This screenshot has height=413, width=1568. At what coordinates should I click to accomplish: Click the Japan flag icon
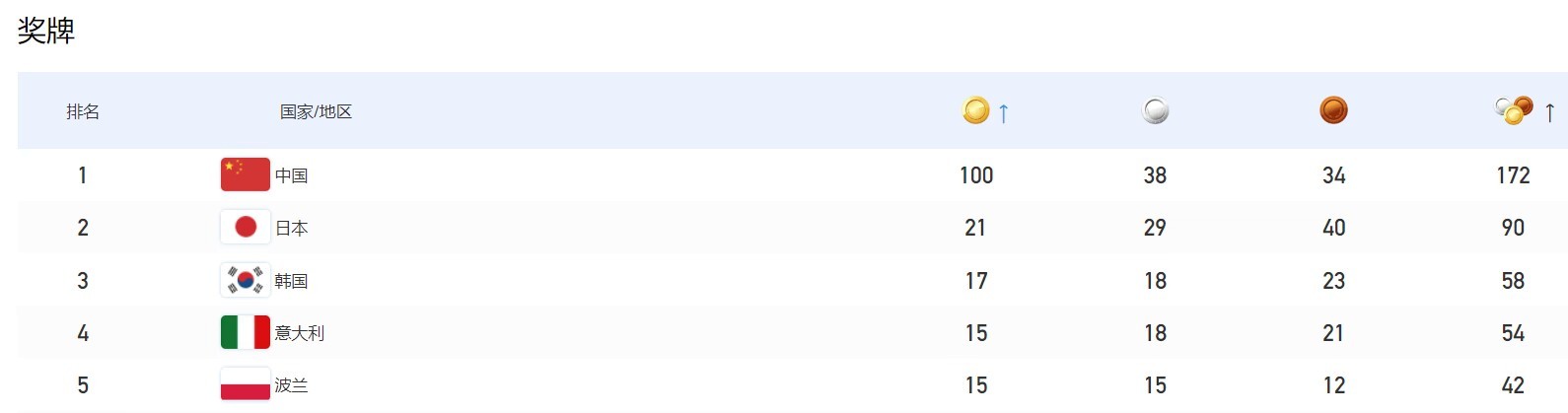pos(245,228)
